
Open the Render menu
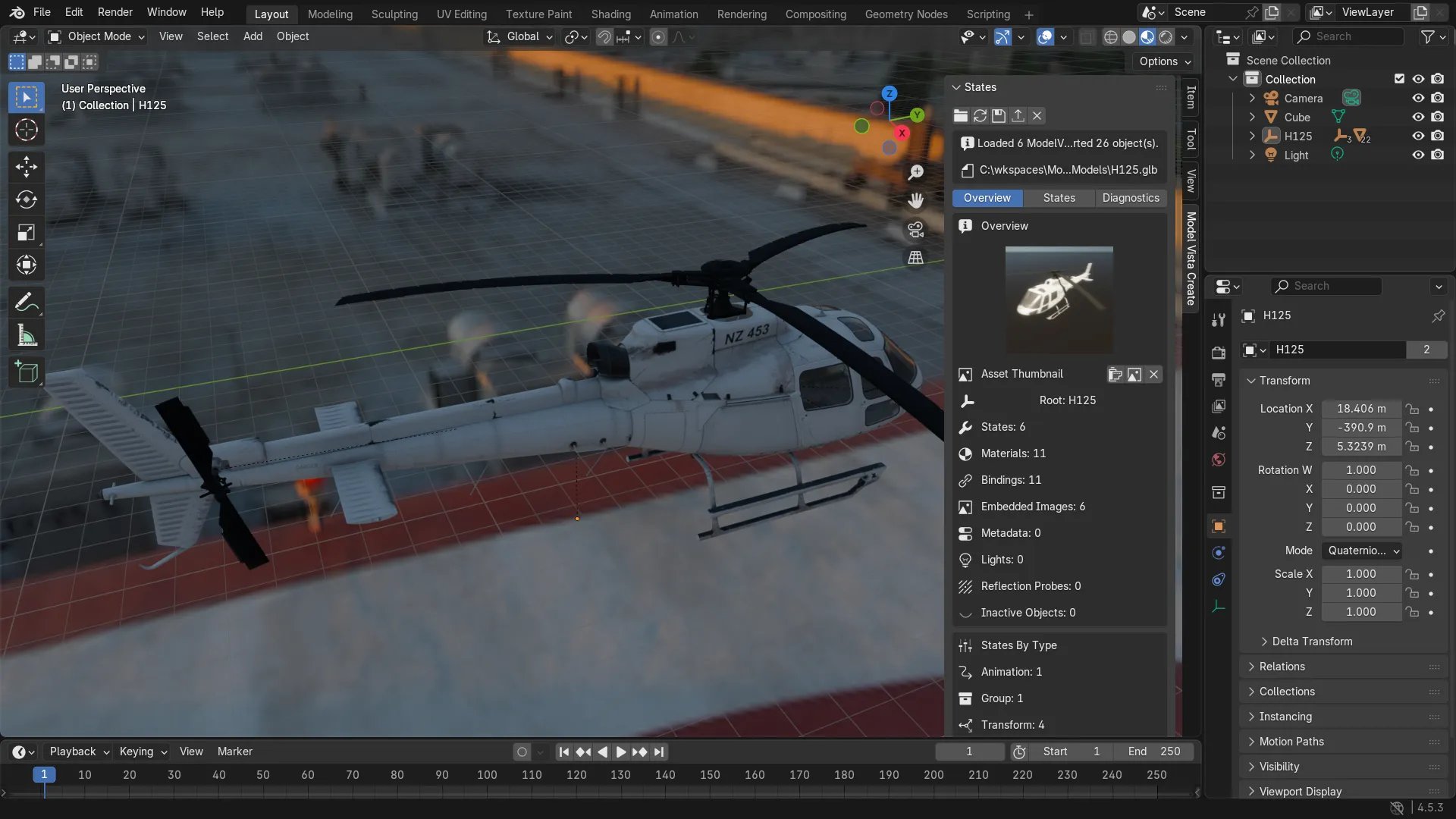[115, 12]
